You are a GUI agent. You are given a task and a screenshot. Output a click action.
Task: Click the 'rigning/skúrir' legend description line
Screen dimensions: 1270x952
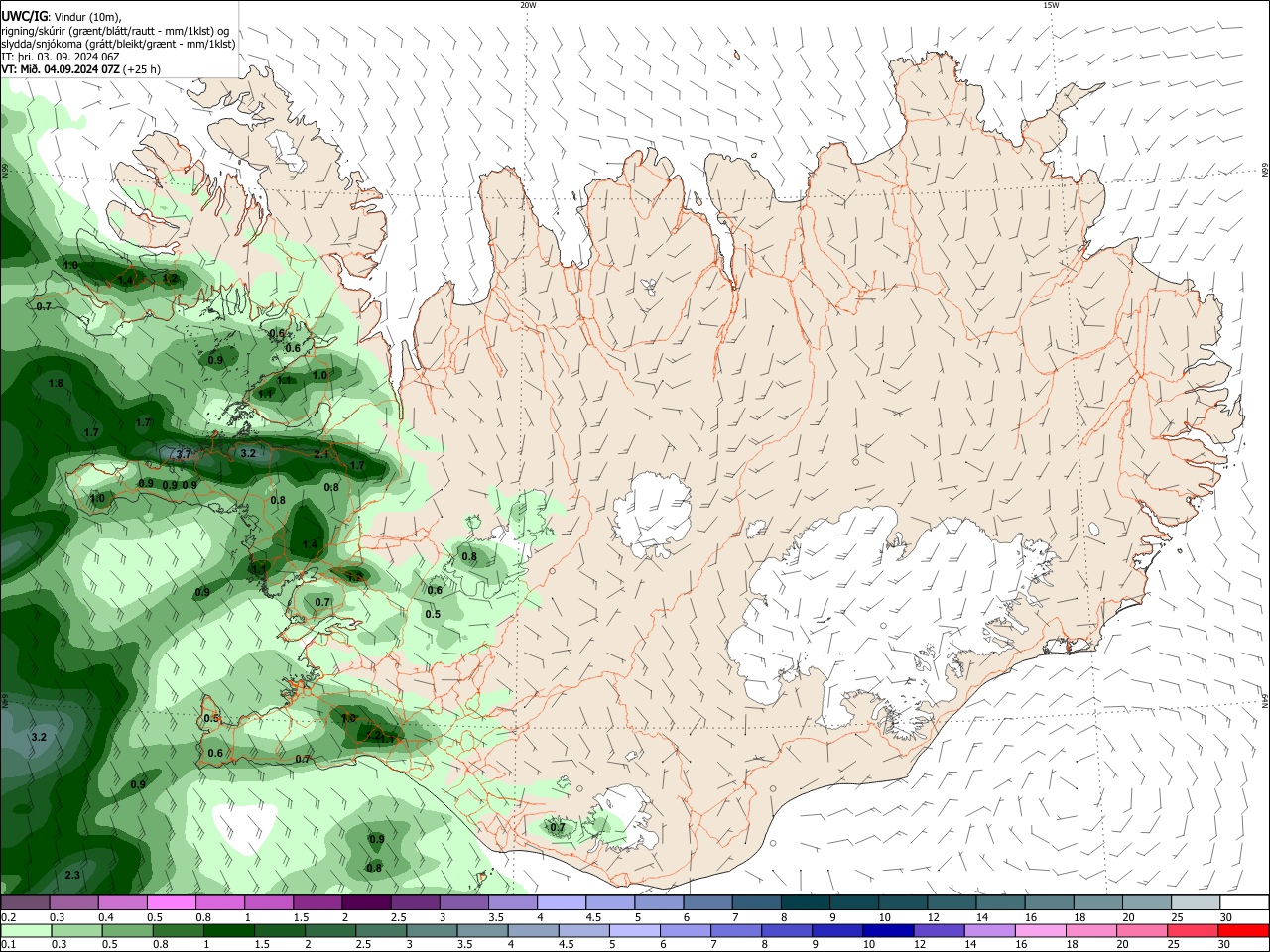click(x=115, y=30)
